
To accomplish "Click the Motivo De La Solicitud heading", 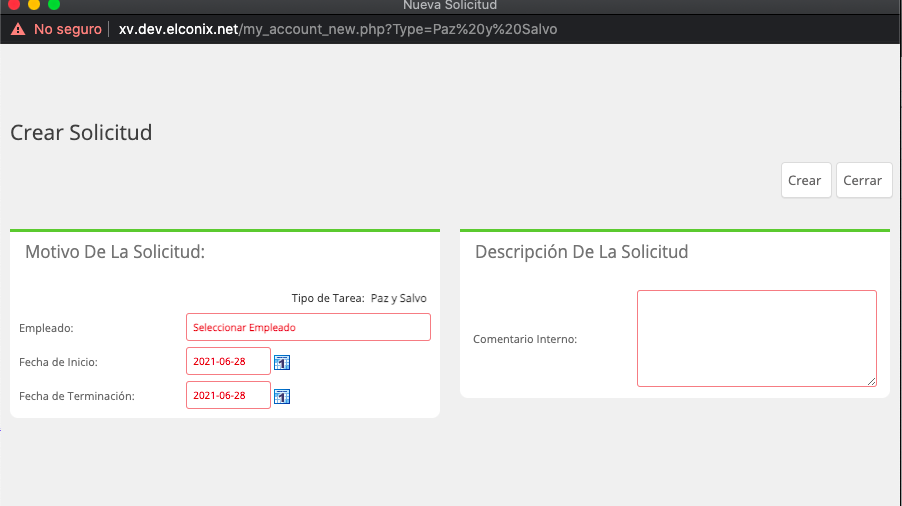I will [x=115, y=252].
